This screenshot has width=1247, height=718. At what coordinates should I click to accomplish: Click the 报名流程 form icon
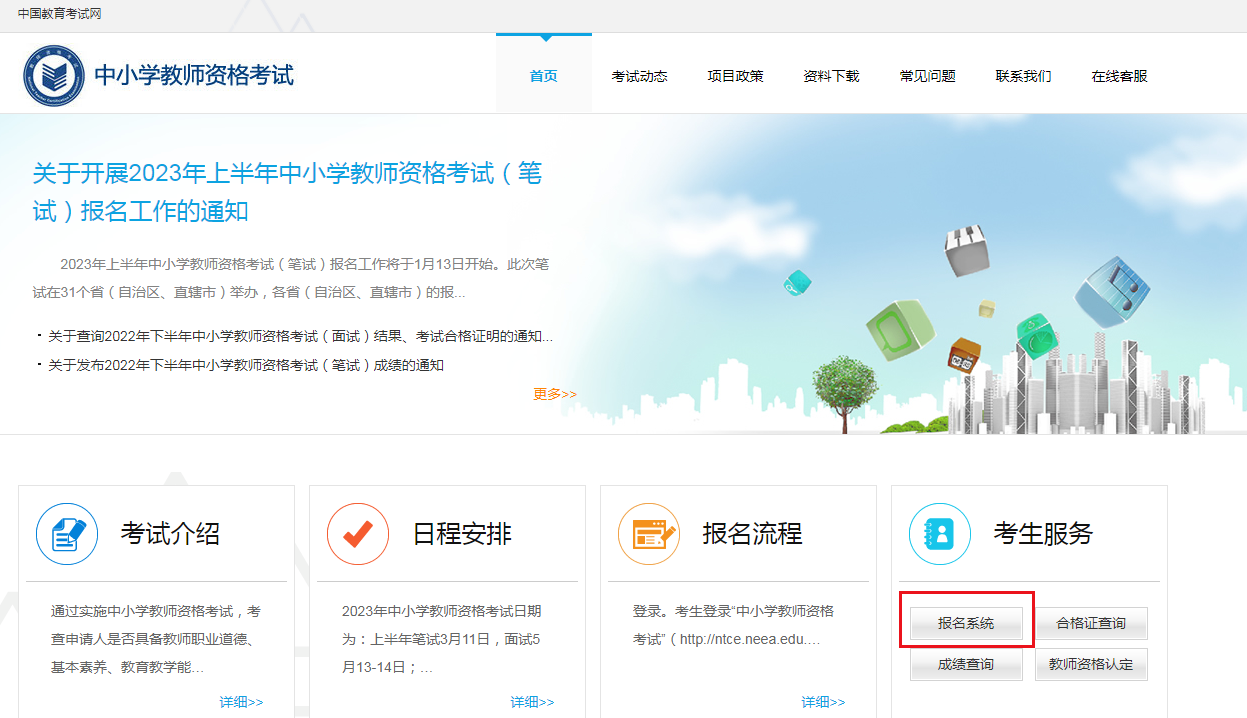(649, 534)
